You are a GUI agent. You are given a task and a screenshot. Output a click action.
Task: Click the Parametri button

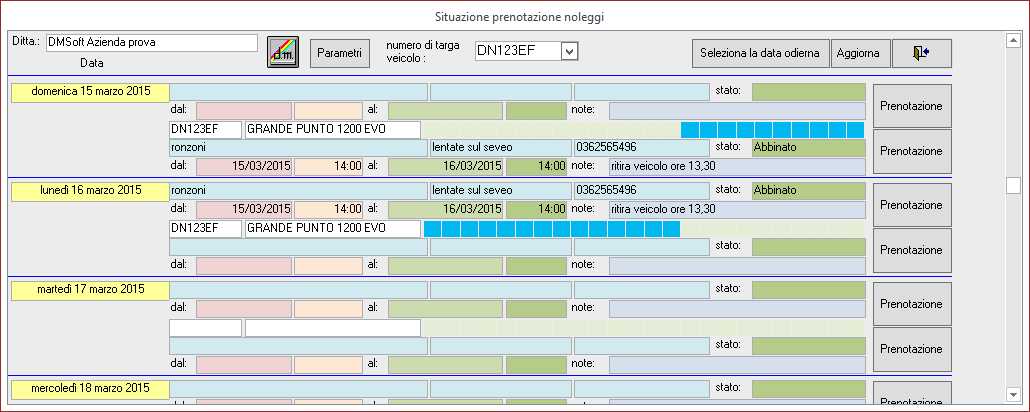tap(340, 53)
